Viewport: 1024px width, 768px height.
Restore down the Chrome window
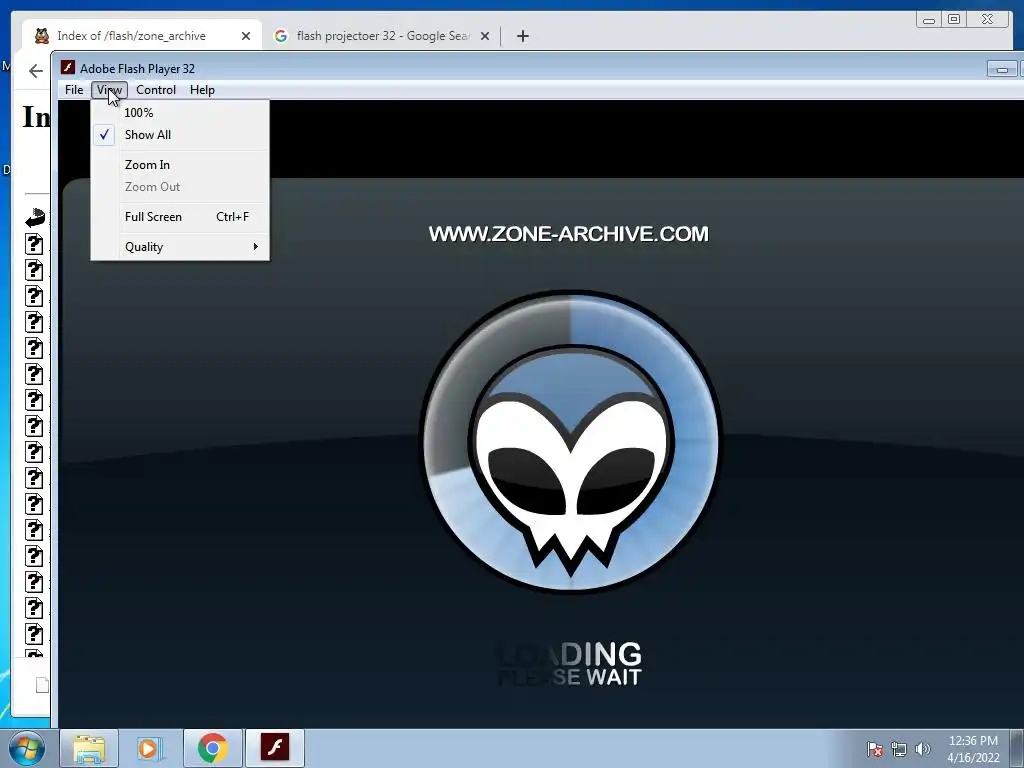(x=953, y=20)
